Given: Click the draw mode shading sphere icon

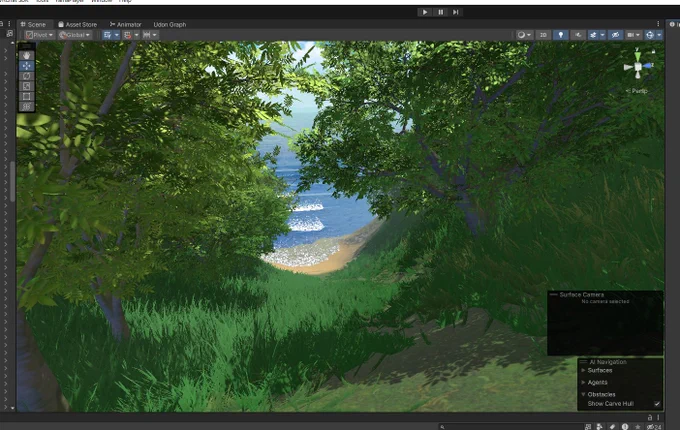Looking at the screenshot, I should tap(521, 35).
